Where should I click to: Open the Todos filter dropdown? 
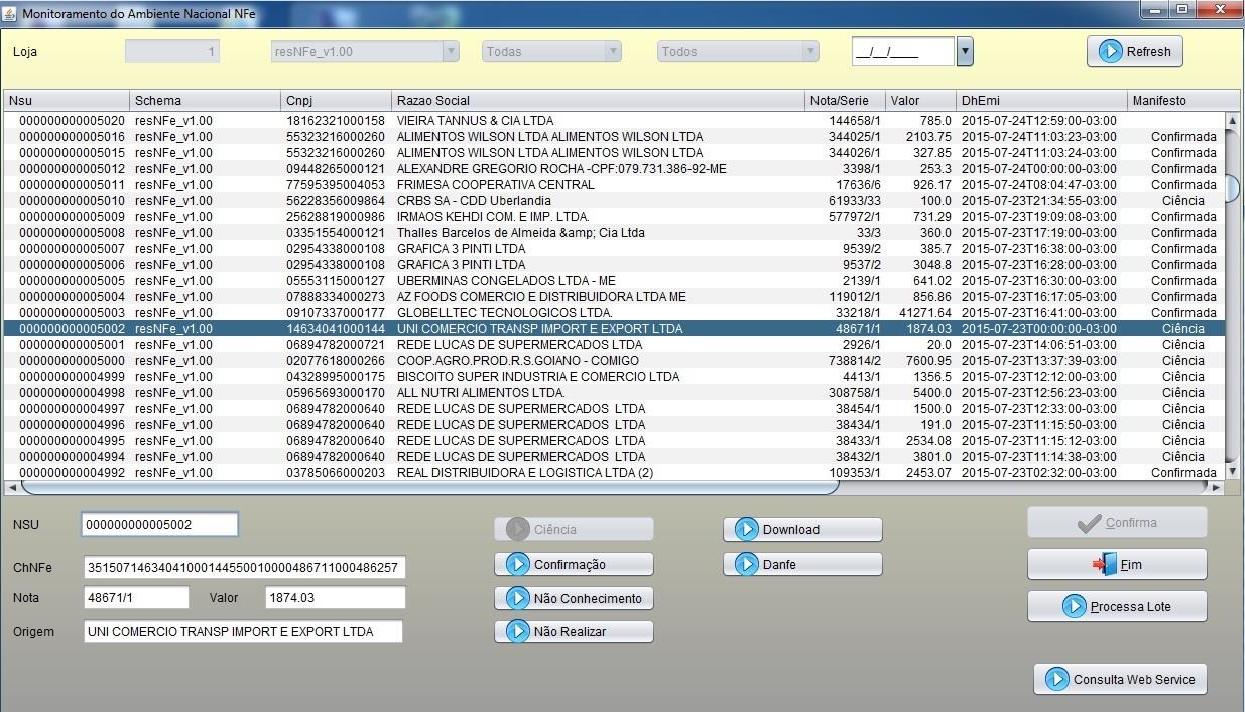[738, 51]
